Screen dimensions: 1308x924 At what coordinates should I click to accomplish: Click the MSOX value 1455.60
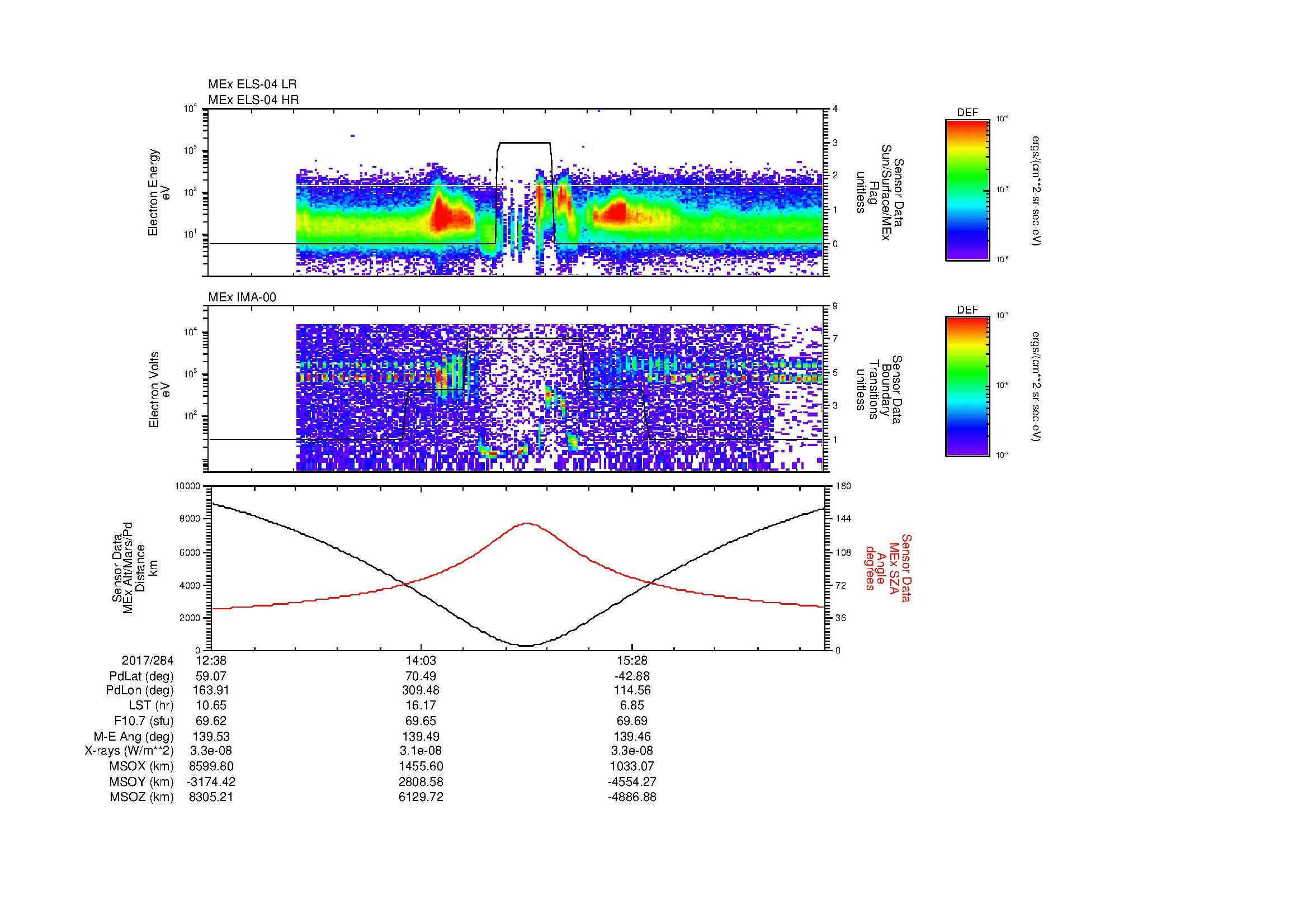421,766
